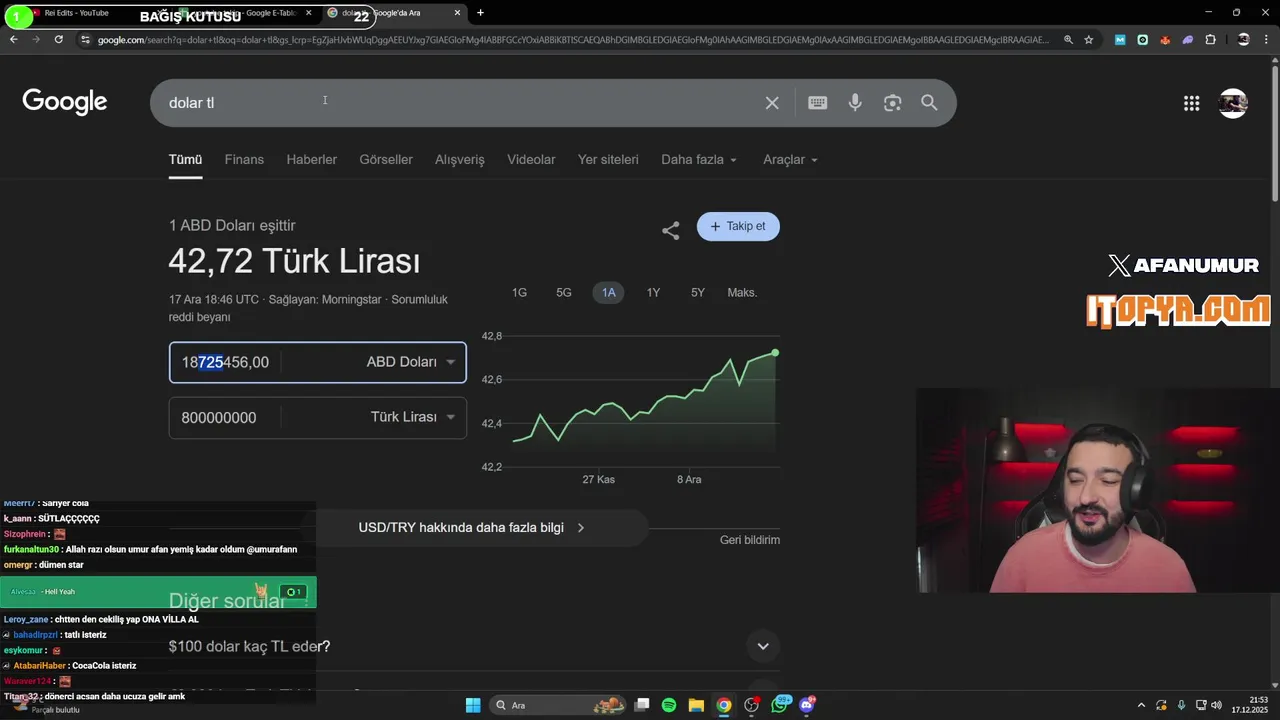The width and height of the screenshot is (1280, 720).
Task: Switch to the Tümü results tab
Action: (185, 160)
